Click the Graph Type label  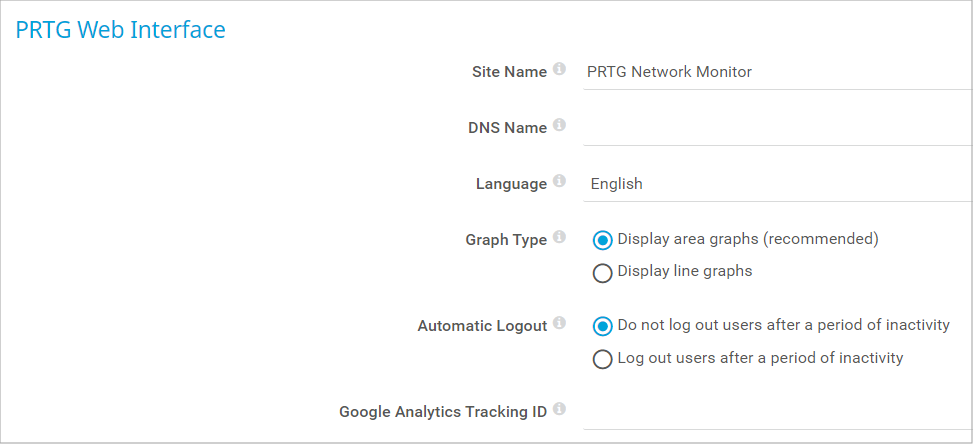click(506, 240)
